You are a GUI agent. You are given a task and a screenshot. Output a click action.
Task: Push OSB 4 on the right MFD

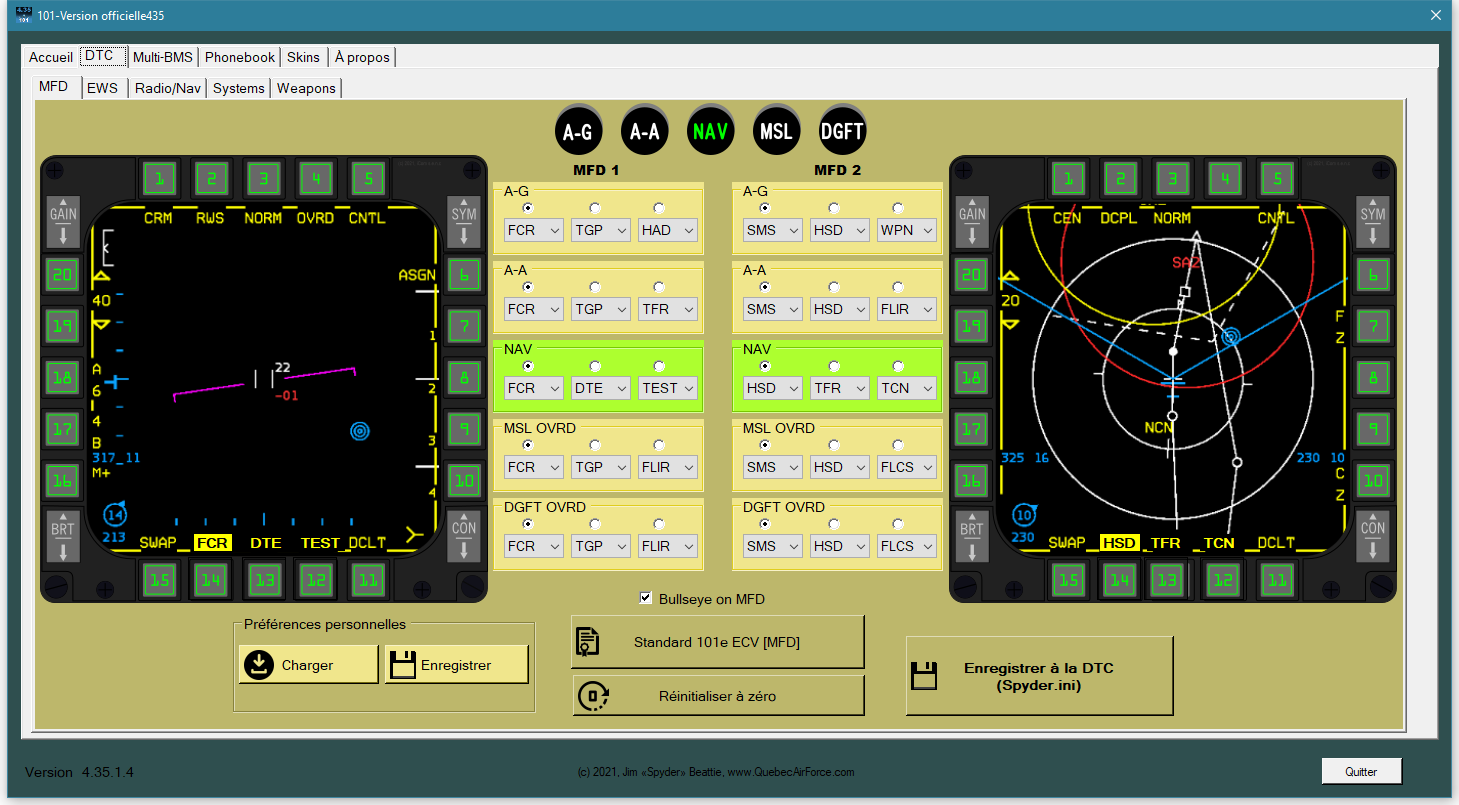(1224, 179)
